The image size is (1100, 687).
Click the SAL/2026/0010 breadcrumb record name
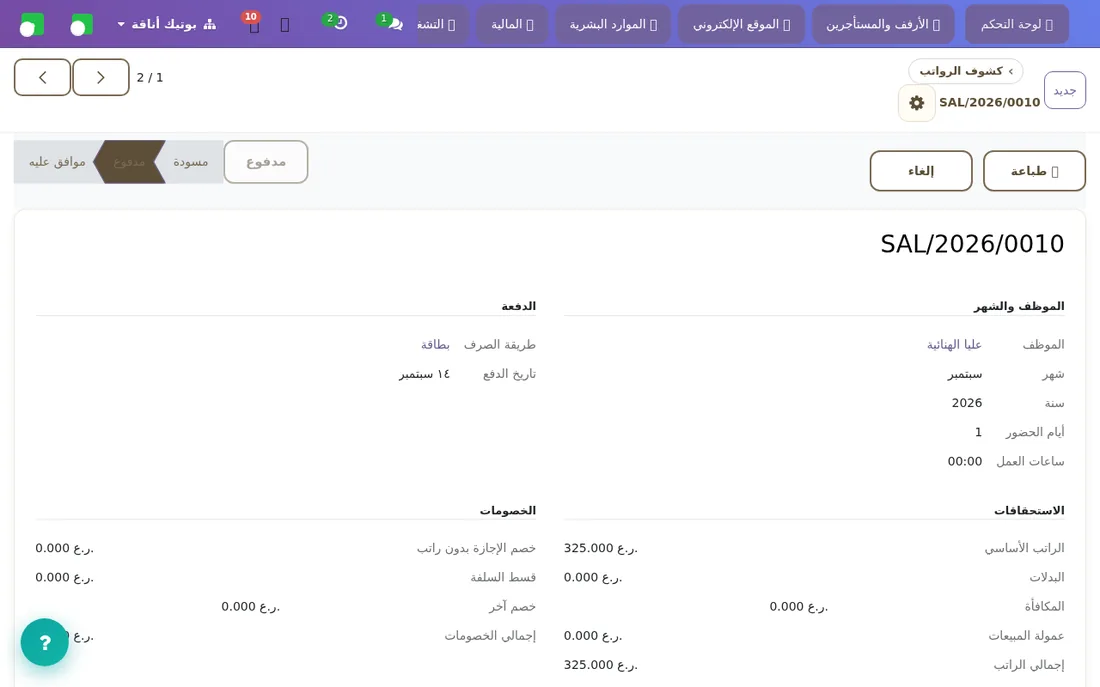[989, 102]
